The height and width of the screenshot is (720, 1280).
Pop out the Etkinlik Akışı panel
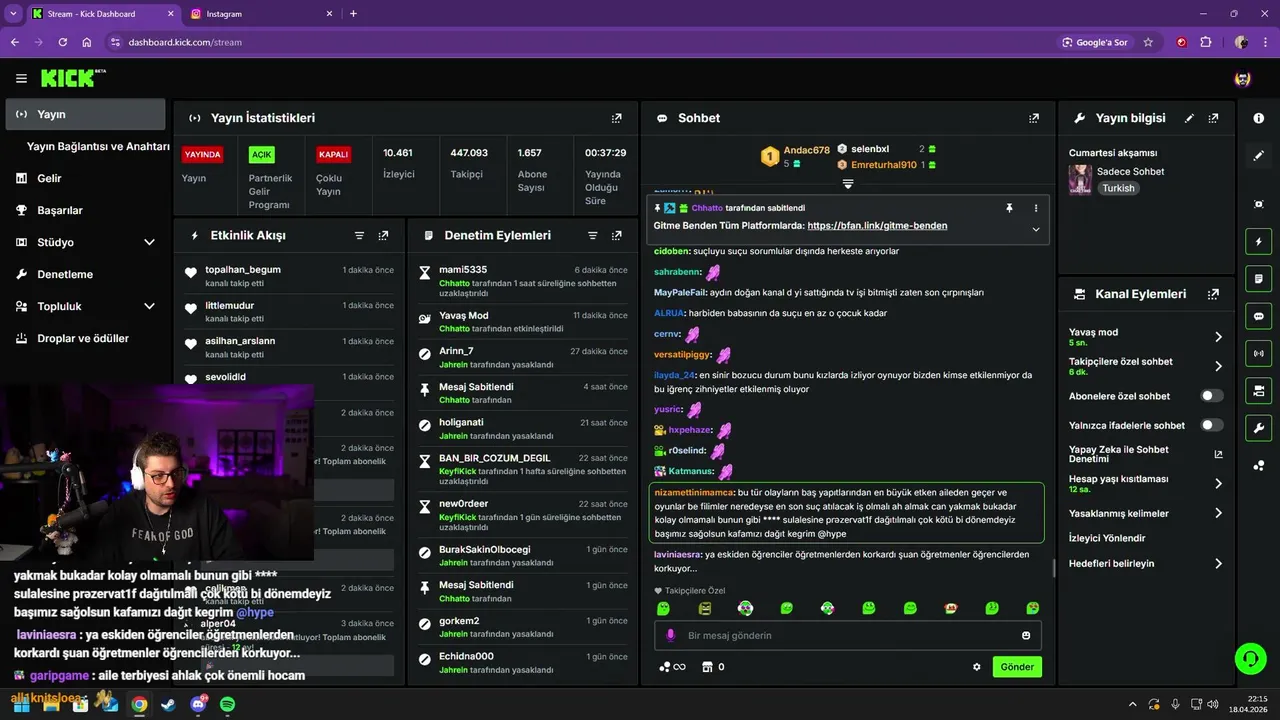click(383, 236)
